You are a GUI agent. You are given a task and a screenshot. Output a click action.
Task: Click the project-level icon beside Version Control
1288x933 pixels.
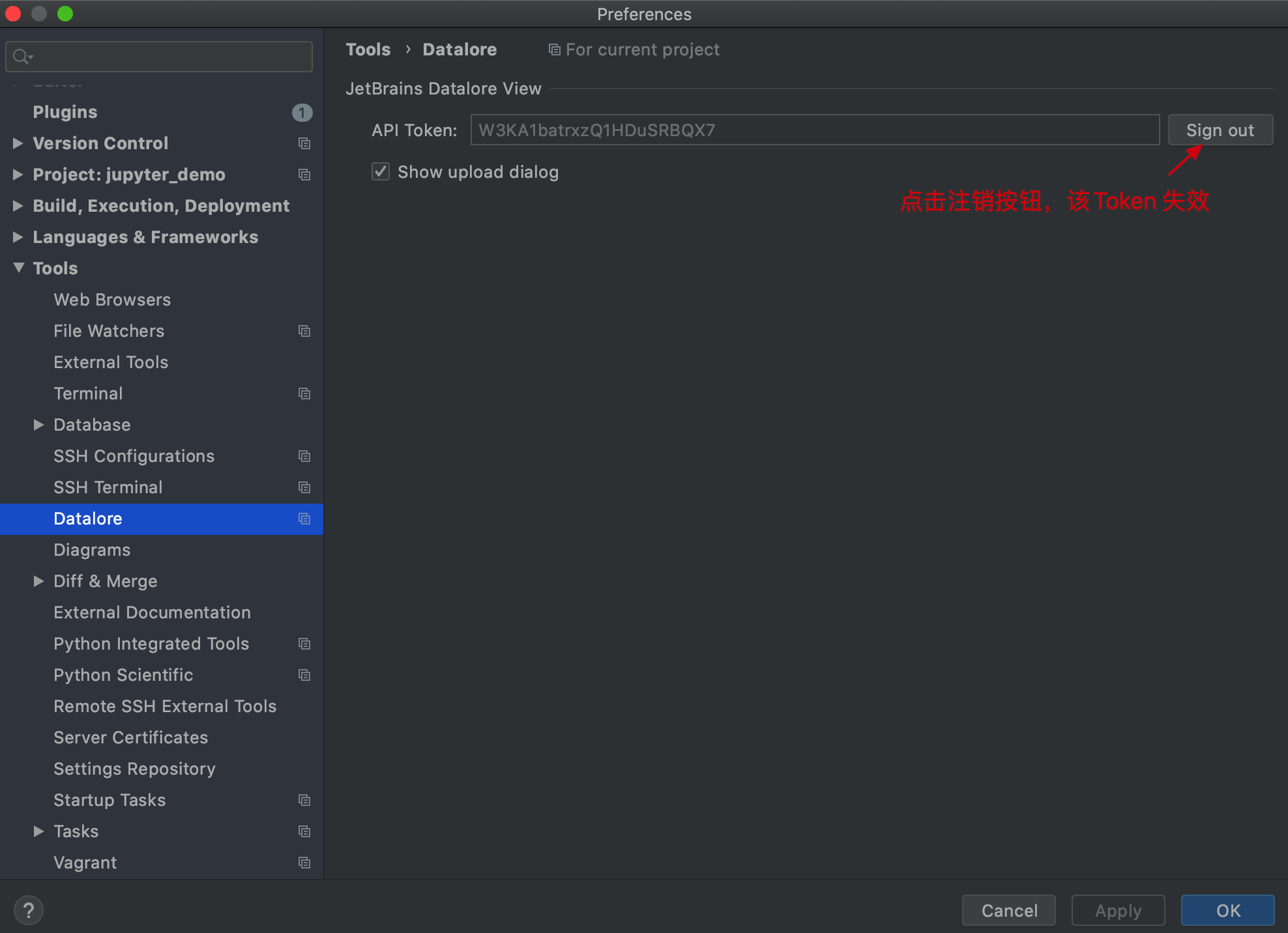pyautogui.click(x=304, y=143)
